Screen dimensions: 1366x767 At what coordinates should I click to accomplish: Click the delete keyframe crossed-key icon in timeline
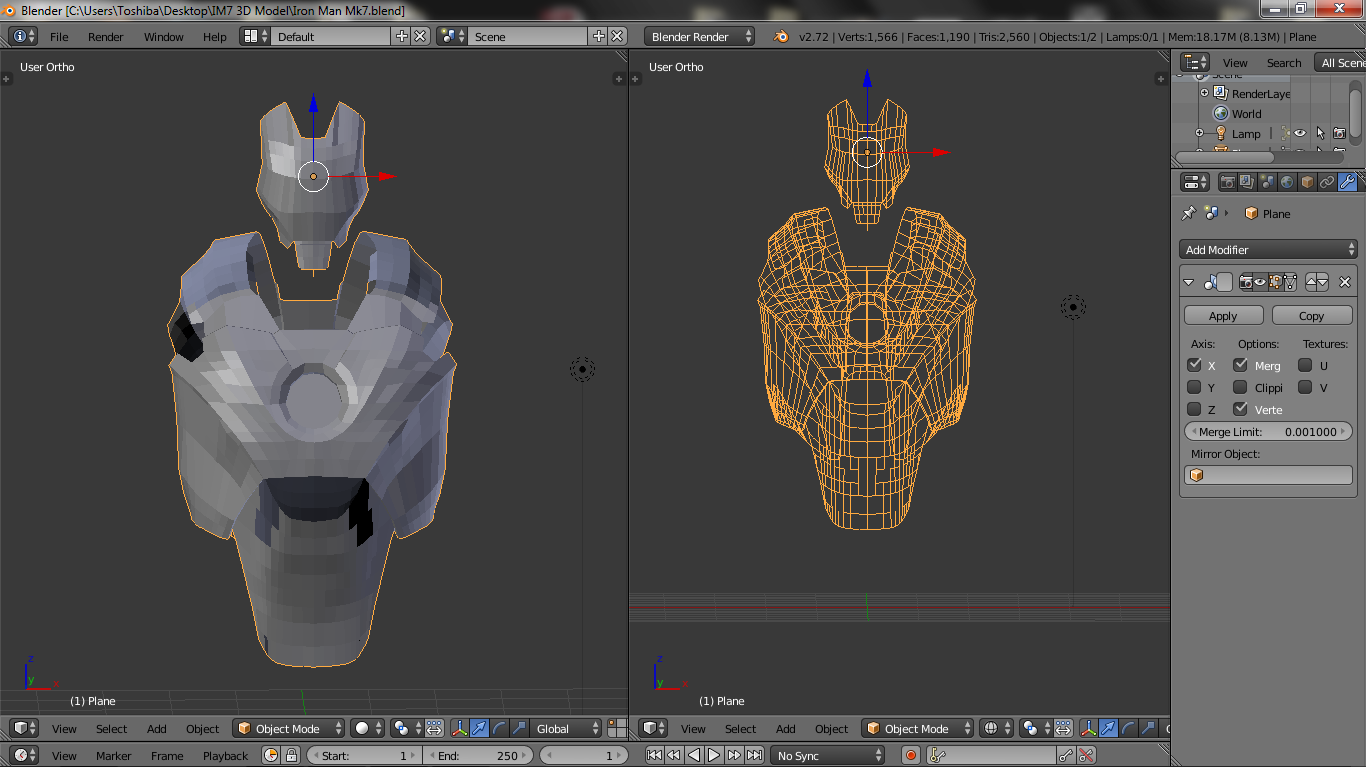1086,756
